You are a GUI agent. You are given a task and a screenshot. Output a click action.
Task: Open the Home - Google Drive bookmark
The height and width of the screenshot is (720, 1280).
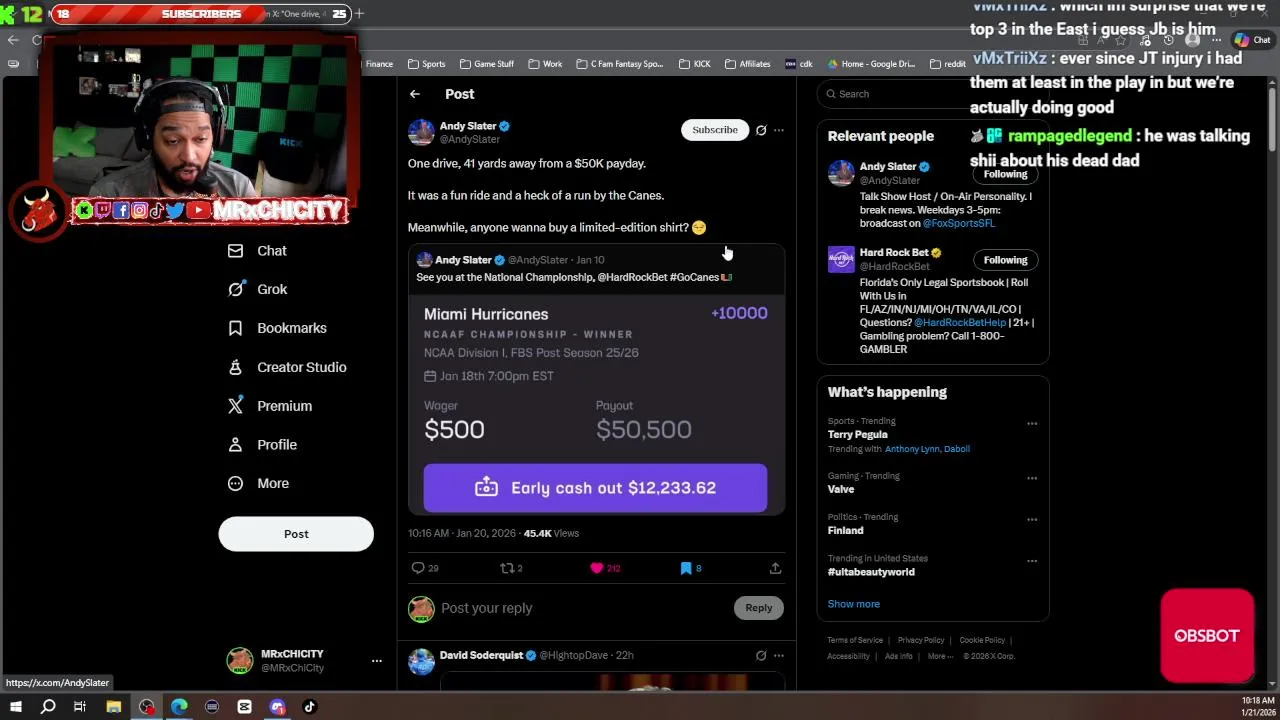[x=870, y=64]
